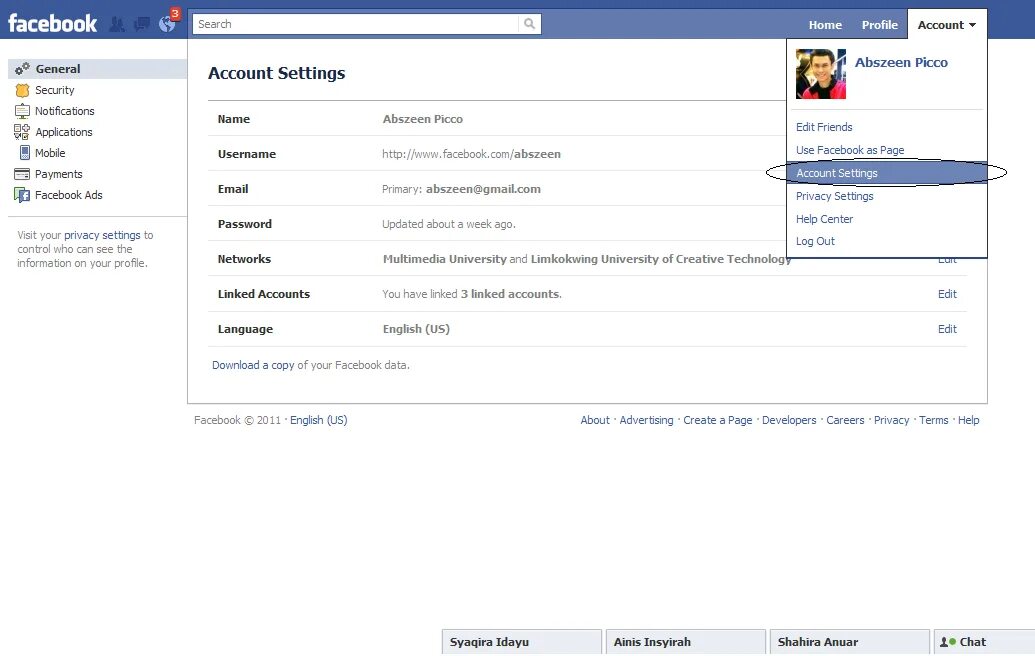Open Advertising footer link

646,420
